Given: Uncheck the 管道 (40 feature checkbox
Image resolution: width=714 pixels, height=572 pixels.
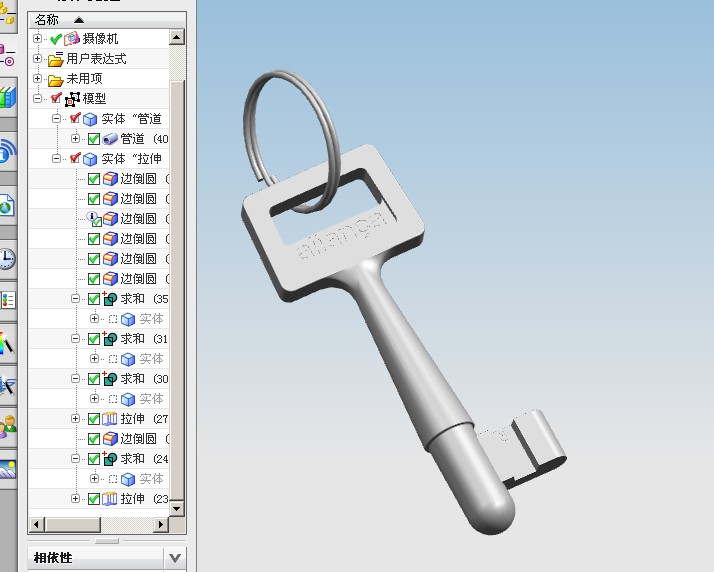Looking at the screenshot, I should (94, 139).
